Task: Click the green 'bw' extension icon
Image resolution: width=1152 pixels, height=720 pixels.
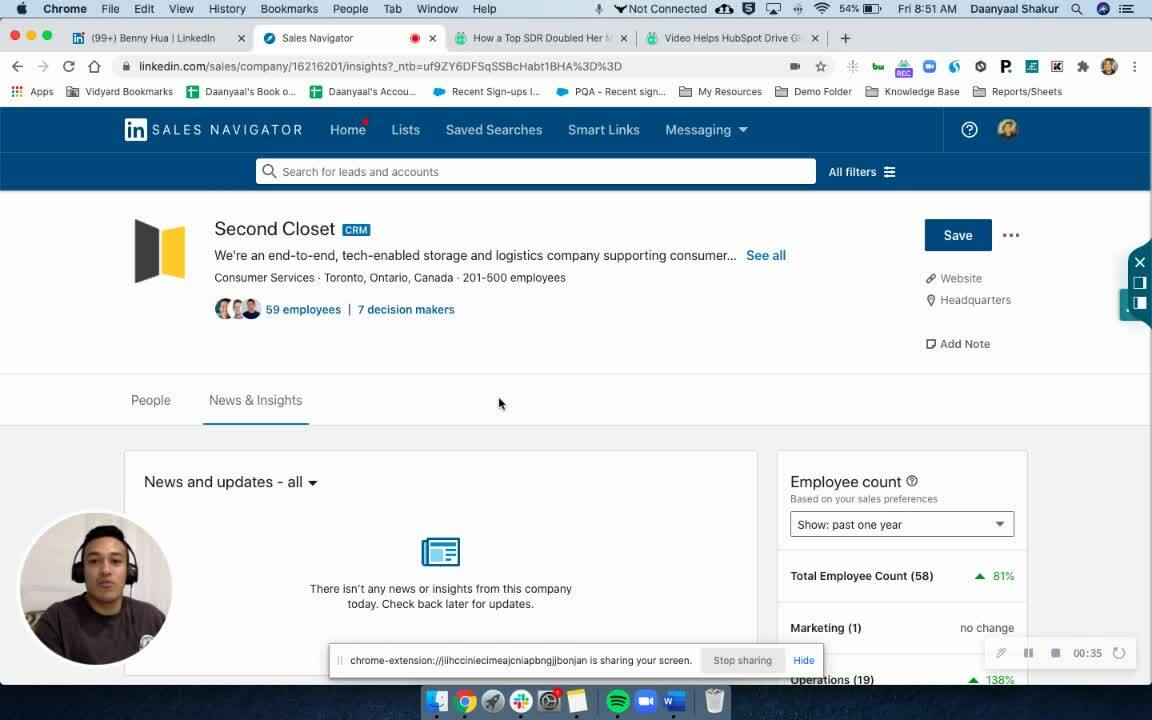Action: (x=878, y=66)
